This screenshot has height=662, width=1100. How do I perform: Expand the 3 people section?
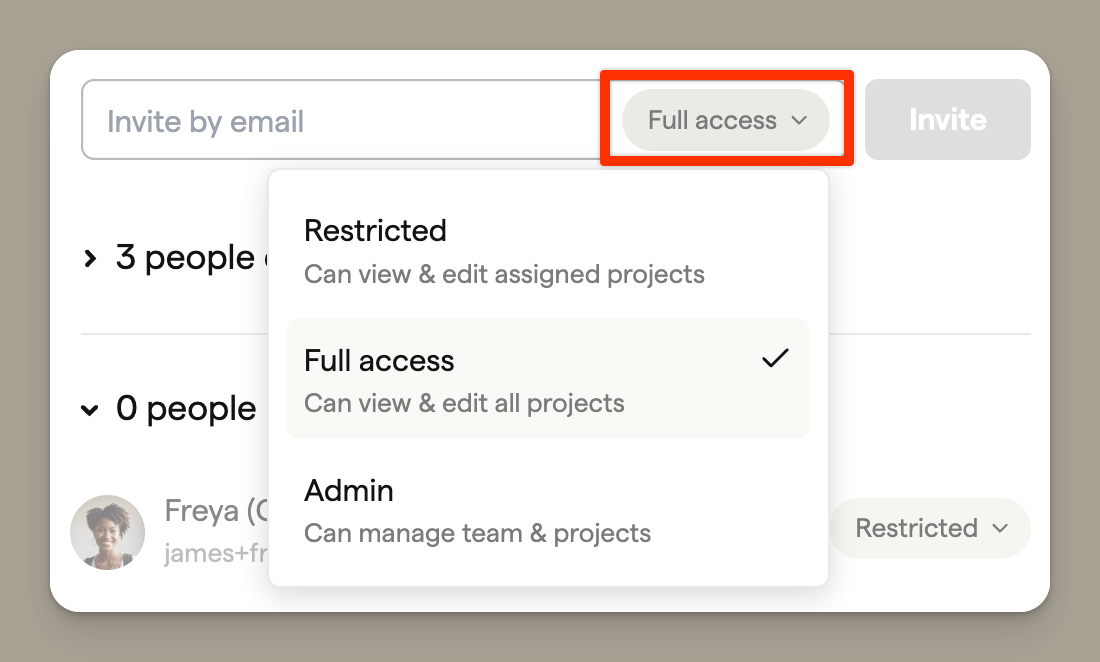click(x=90, y=259)
